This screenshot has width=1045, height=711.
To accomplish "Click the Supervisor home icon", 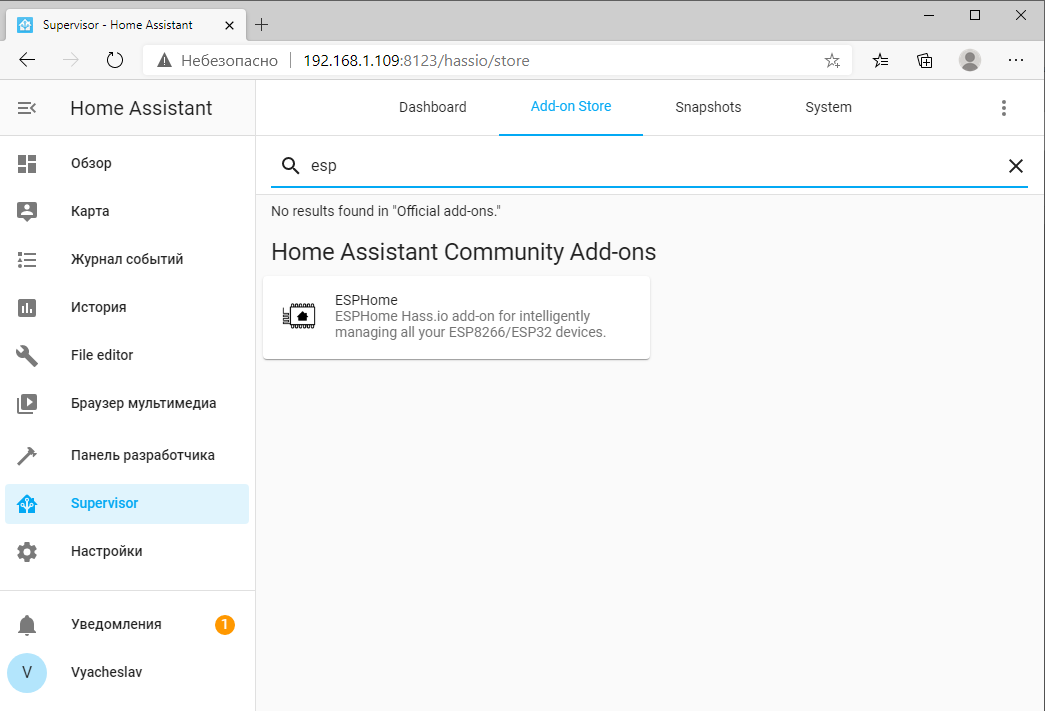I will tap(27, 504).
